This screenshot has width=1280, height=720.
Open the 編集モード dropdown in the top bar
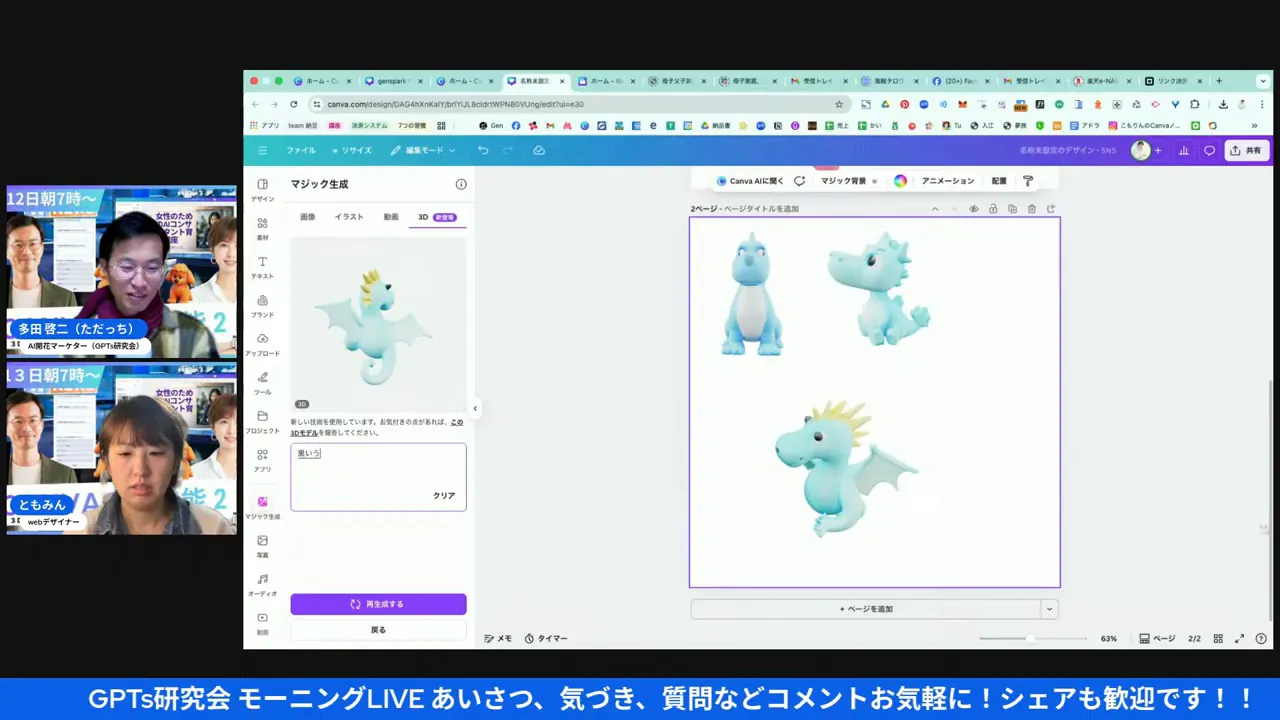(424, 150)
